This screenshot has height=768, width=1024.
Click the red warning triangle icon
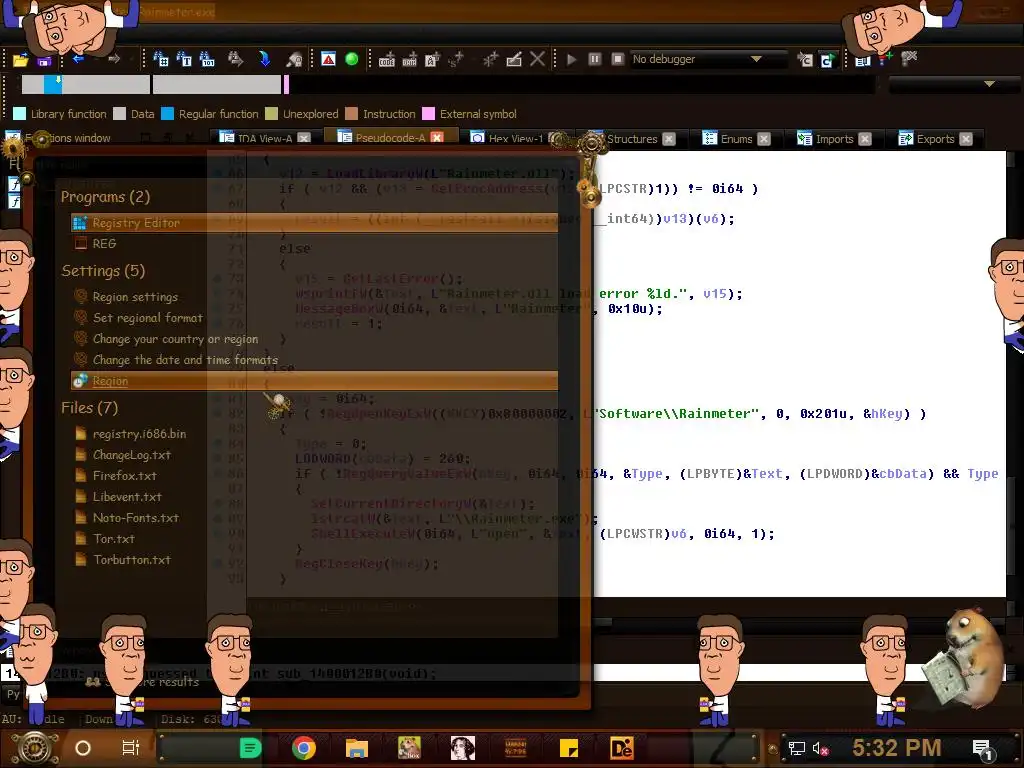pyautogui.click(x=328, y=59)
